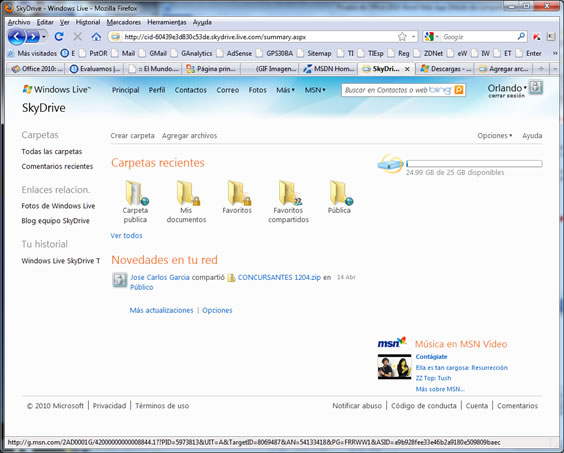Go back with Firefox back arrow
The width and height of the screenshot is (564, 453).
(17, 37)
